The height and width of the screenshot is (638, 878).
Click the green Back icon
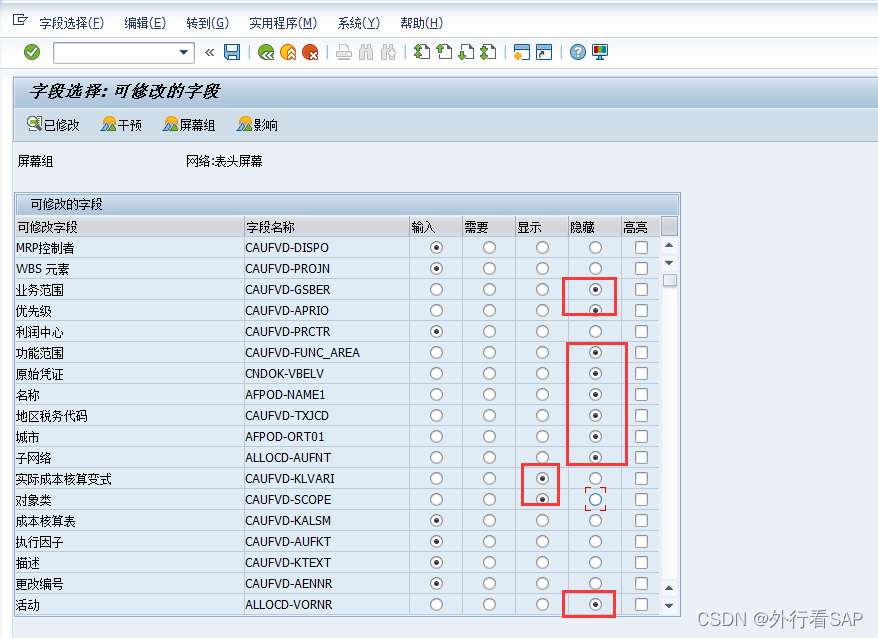266,52
